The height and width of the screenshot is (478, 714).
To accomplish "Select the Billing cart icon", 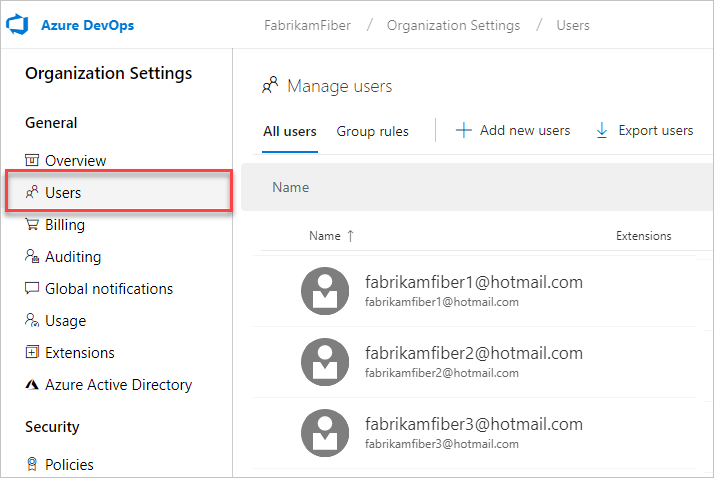I will pos(32,224).
